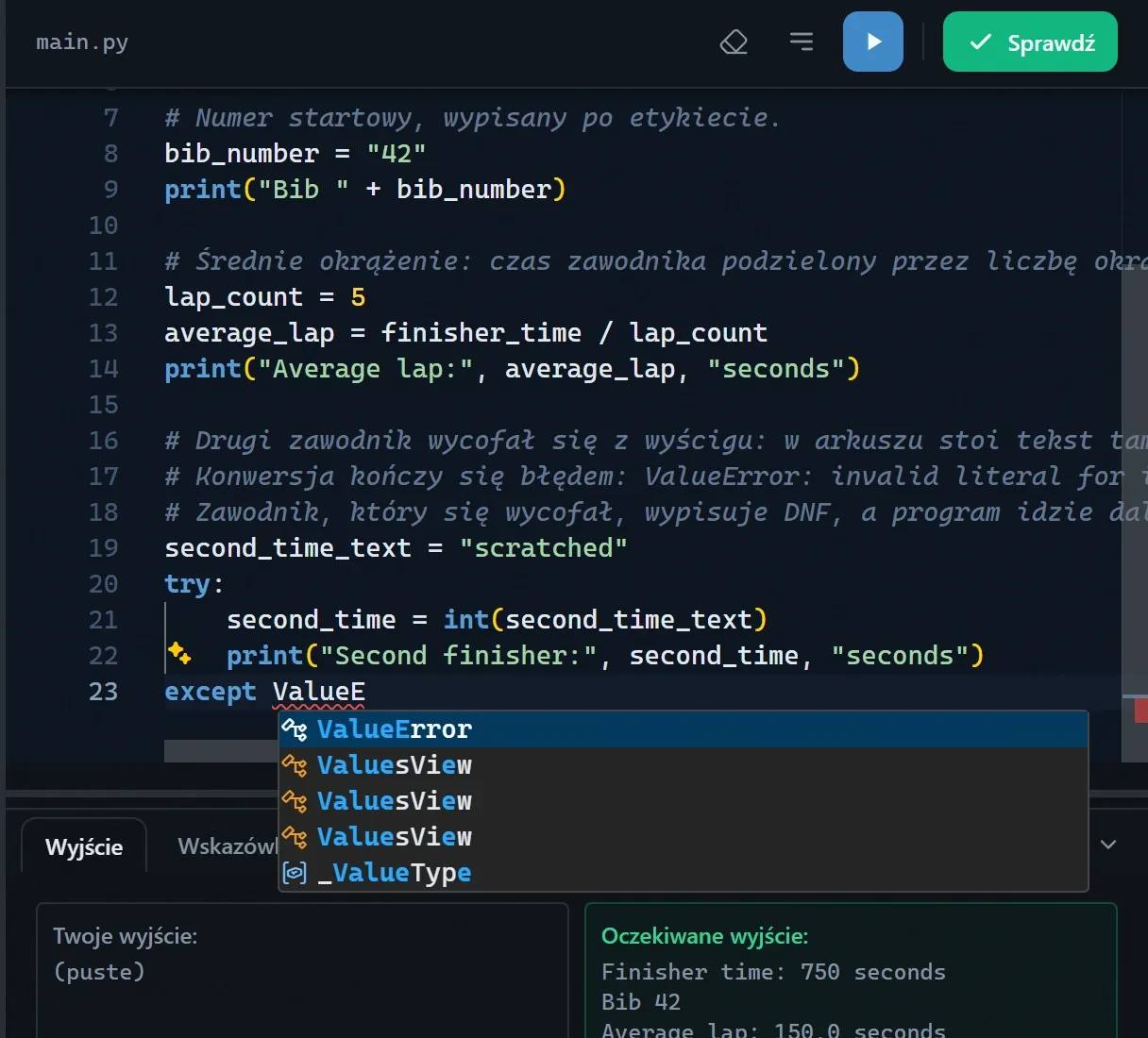Click the 'print("Bib " + bib_number)' line
The height and width of the screenshot is (1038, 1148).
pyautogui.click(x=365, y=190)
